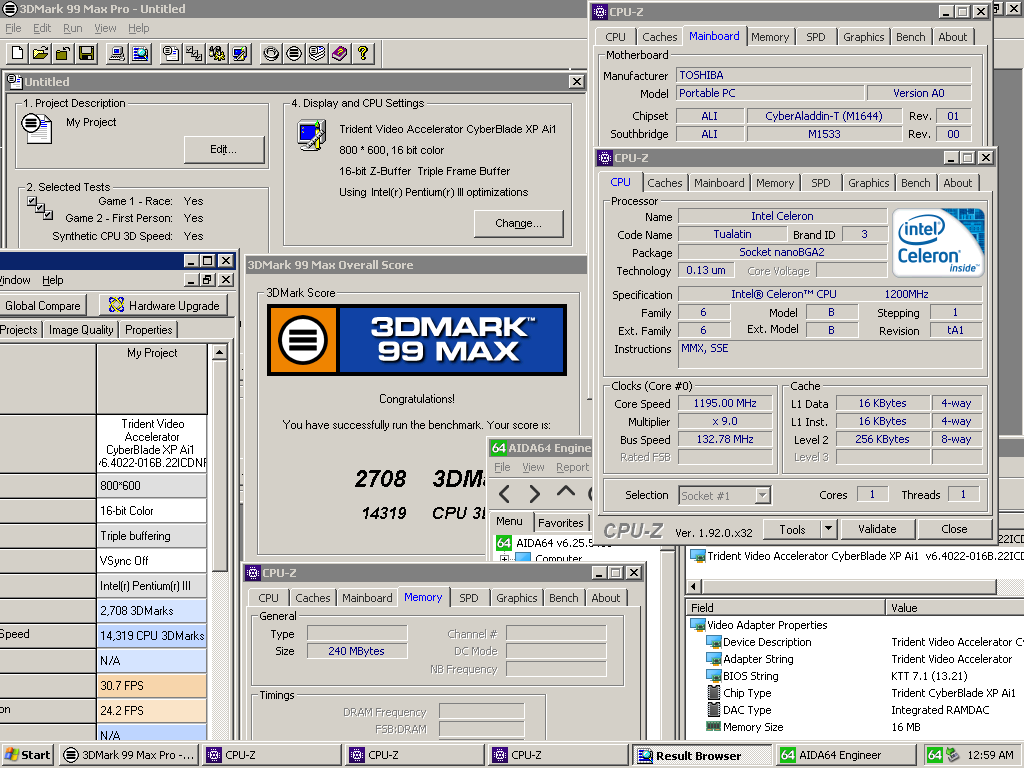Click the AIDA64 tray icon in taskbar
The image size is (1024, 768).
tap(935, 755)
